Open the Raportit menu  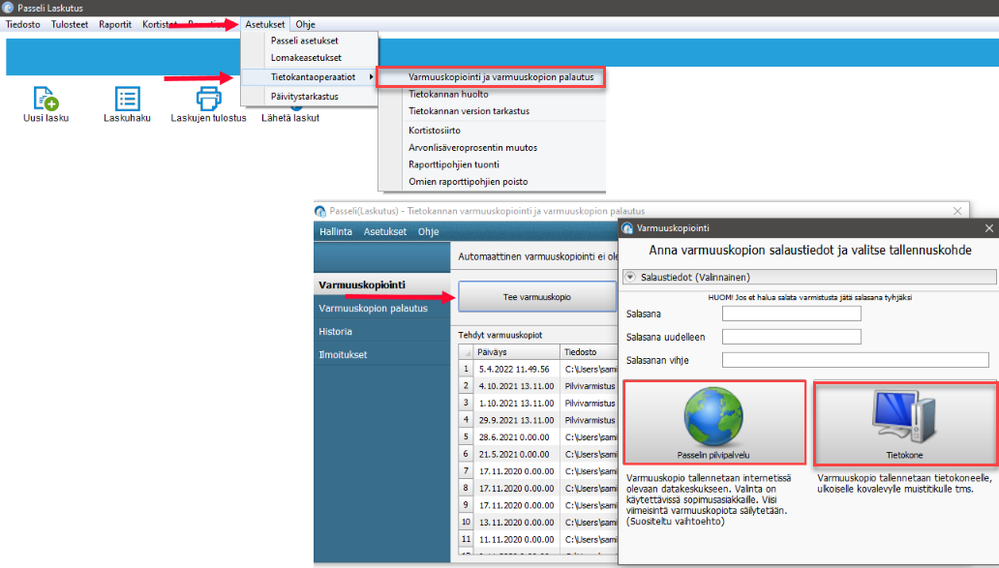115,24
